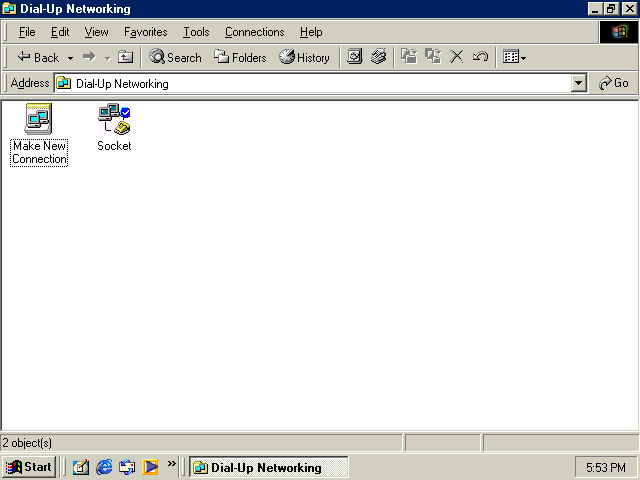
Task: Open the Search pane
Action: point(175,58)
